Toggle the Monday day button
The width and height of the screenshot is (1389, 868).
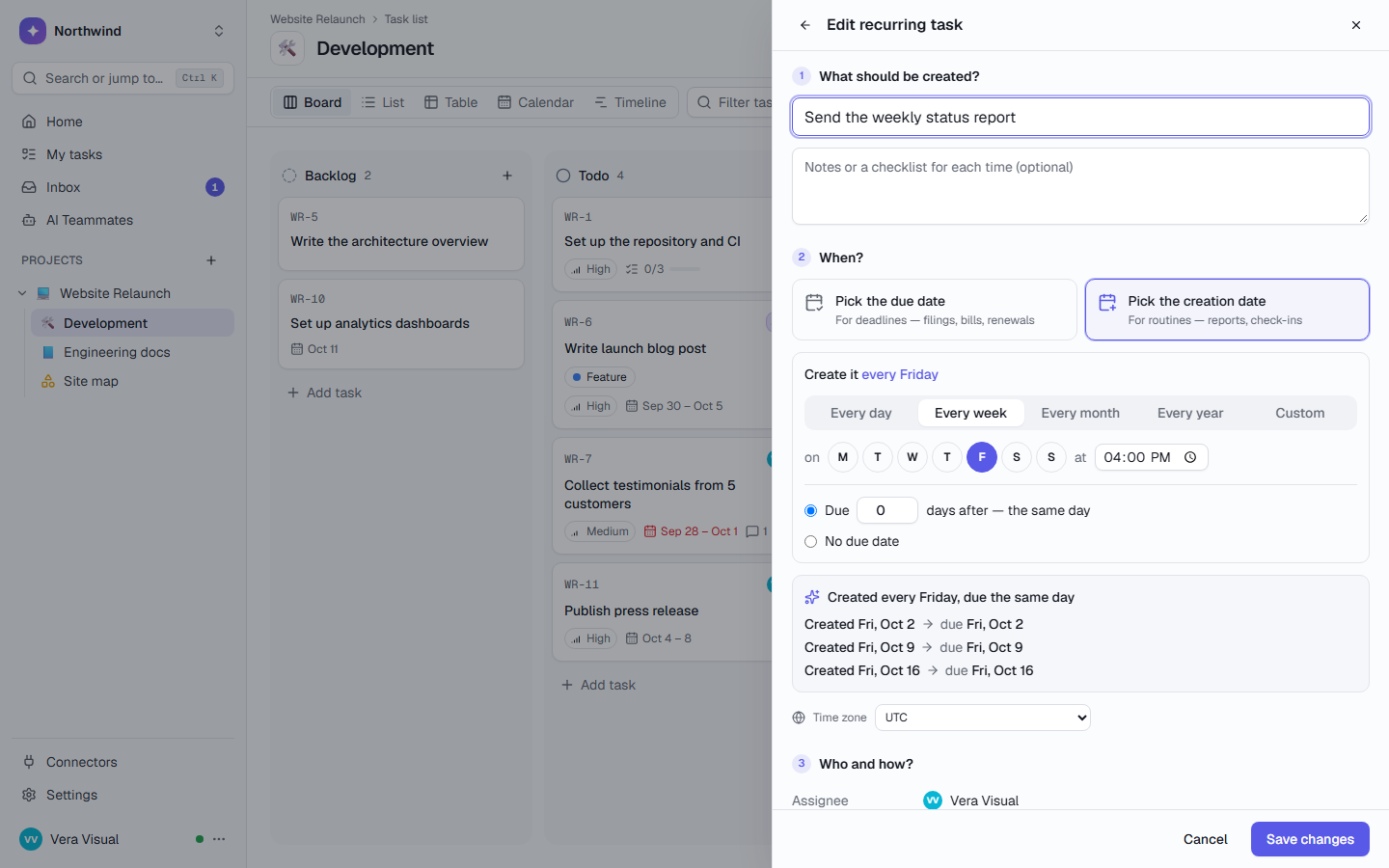pyautogui.click(x=843, y=457)
